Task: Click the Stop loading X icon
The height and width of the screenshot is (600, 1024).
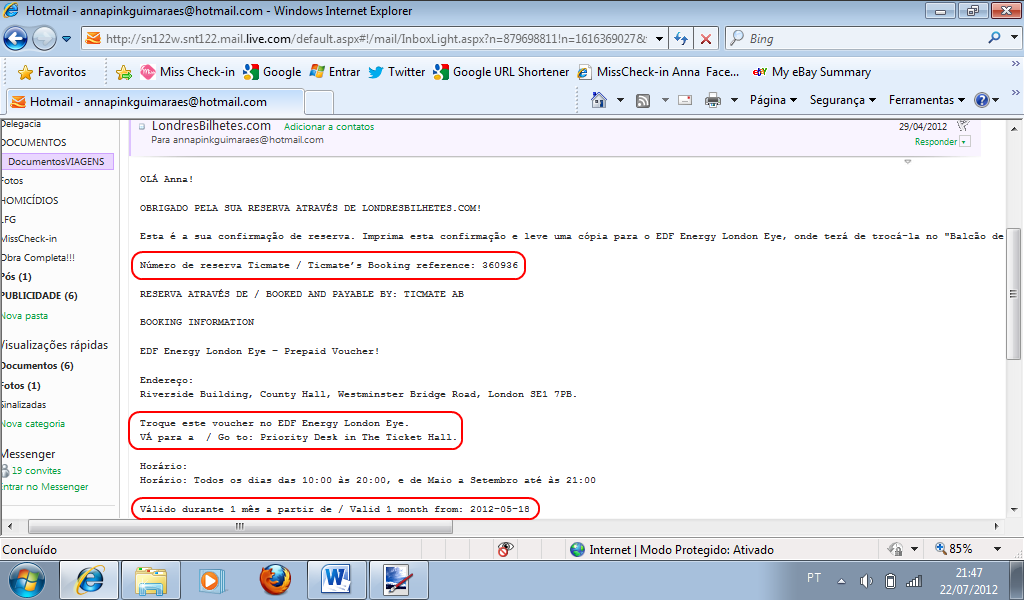Action: pos(706,39)
